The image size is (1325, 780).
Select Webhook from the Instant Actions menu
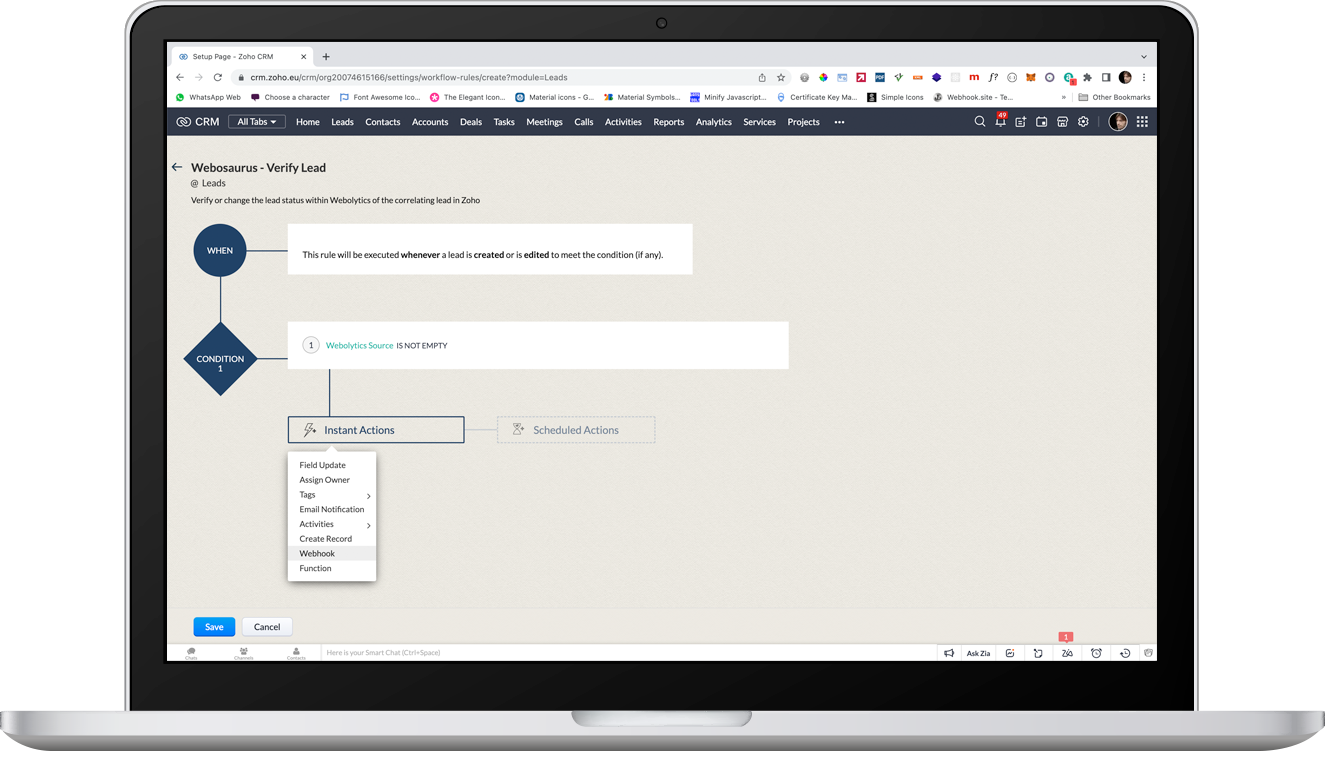point(318,553)
